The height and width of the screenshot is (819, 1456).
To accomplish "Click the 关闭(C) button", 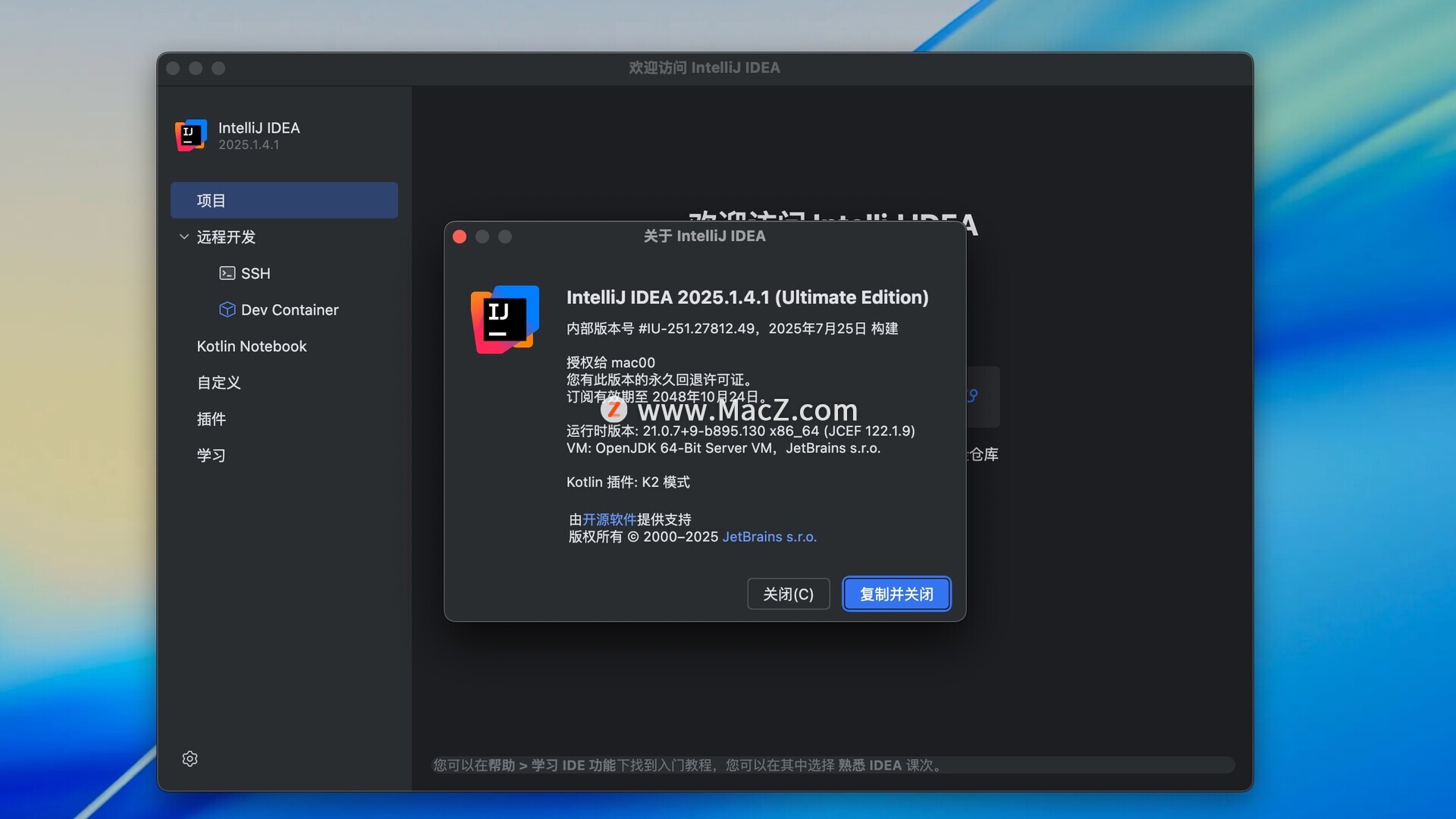I will point(788,594).
